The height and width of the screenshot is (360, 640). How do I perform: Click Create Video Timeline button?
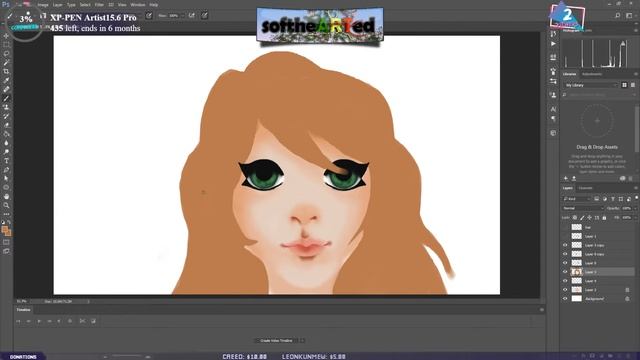276,340
